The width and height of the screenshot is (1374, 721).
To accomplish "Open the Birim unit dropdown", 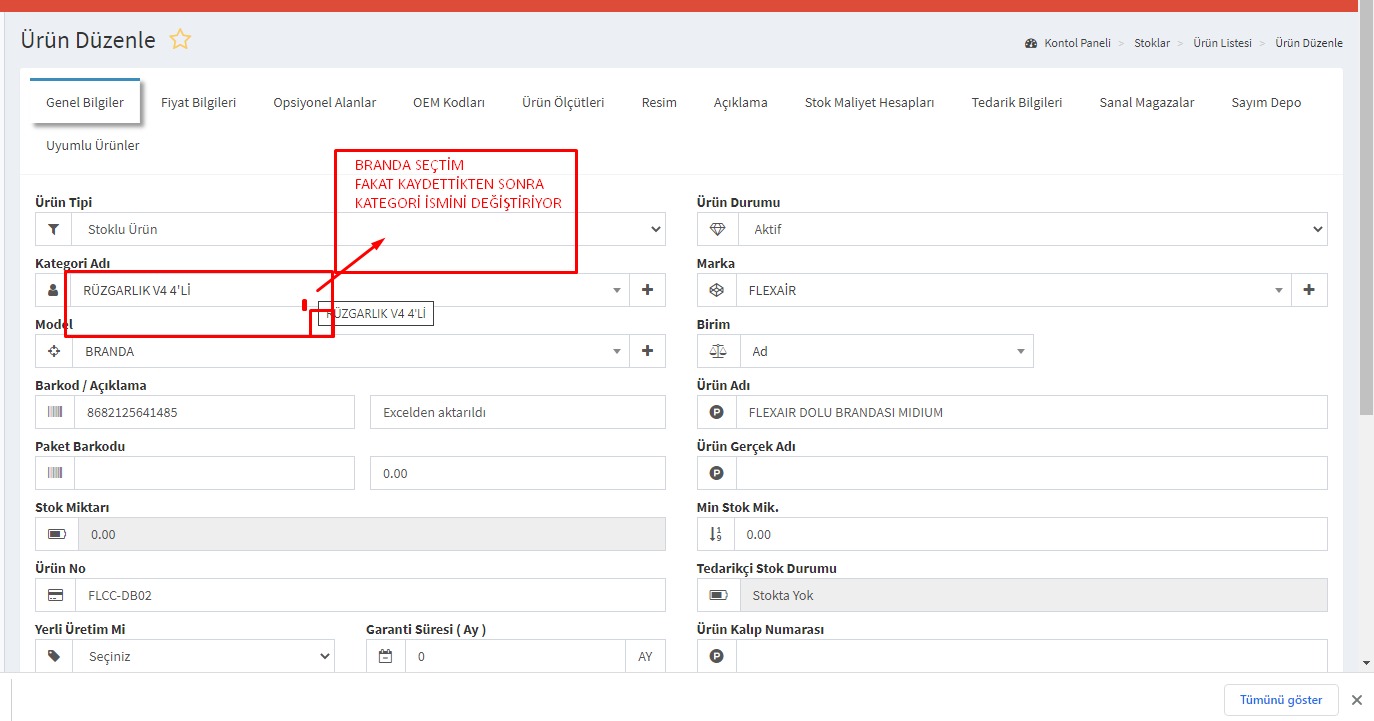I will point(885,351).
